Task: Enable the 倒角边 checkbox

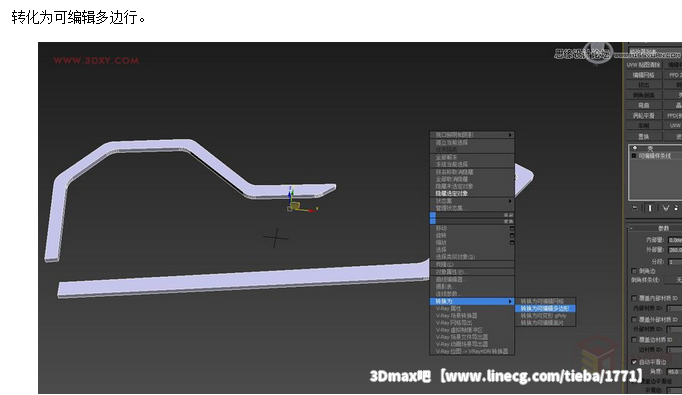Action: point(634,271)
